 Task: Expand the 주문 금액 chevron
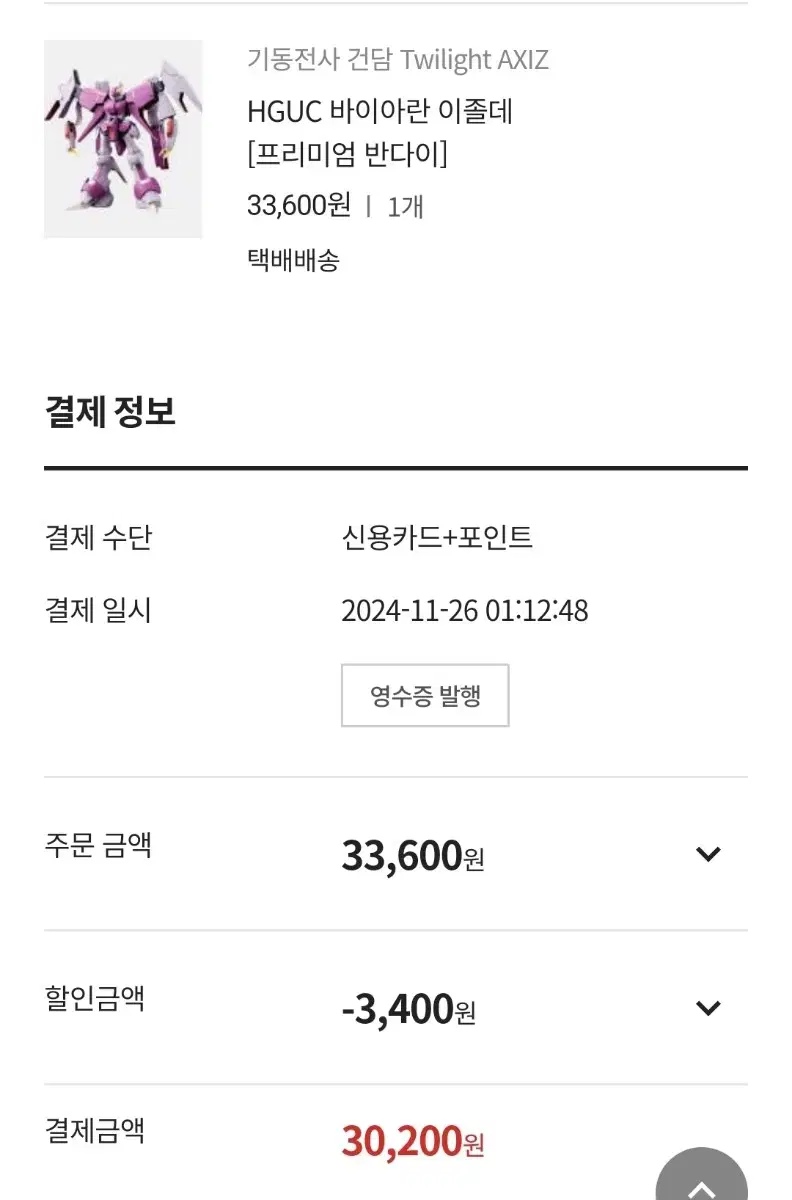pyautogui.click(x=708, y=854)
